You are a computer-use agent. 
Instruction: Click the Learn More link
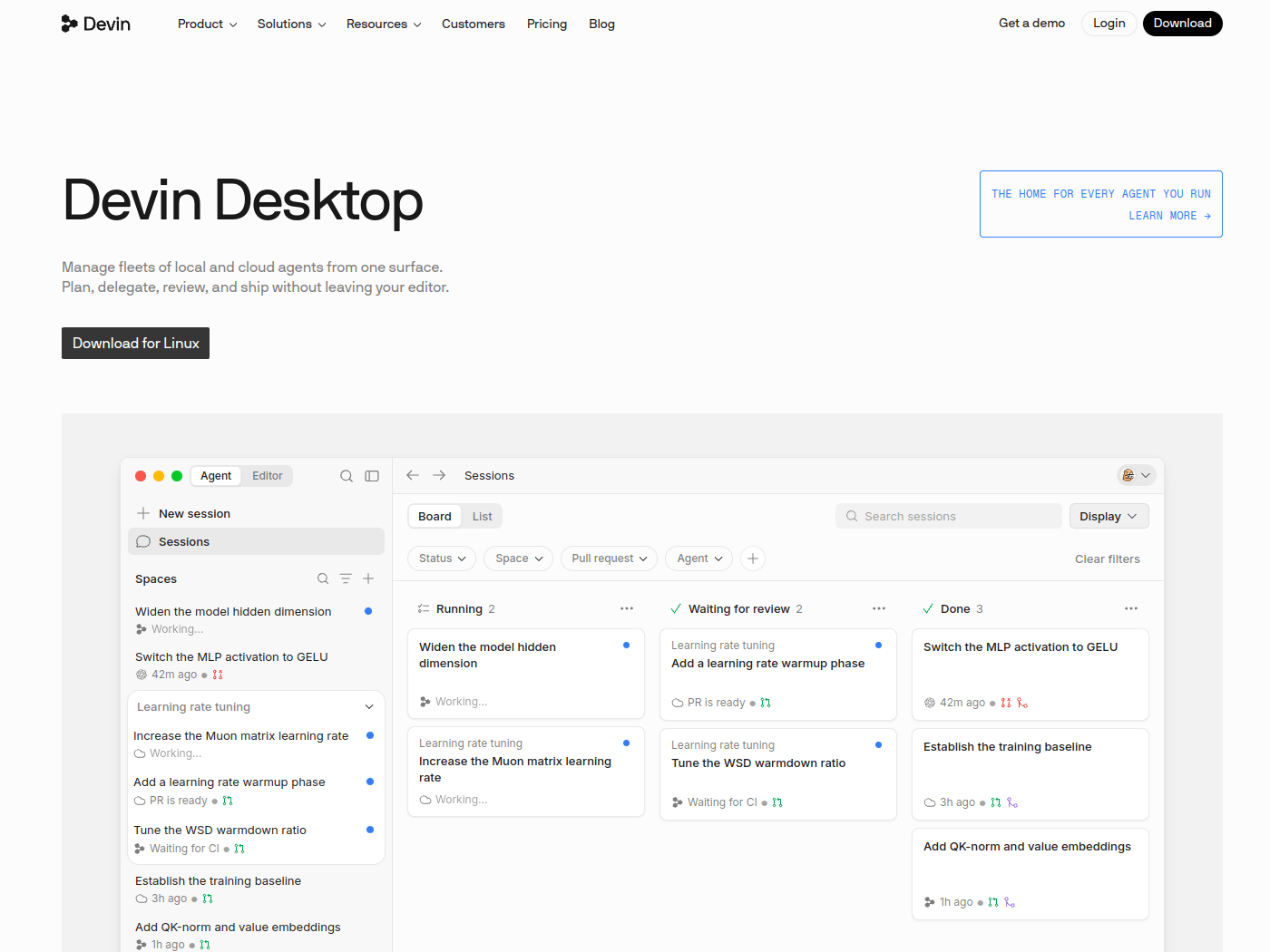pyautogui.click(x=1169, y=216)
